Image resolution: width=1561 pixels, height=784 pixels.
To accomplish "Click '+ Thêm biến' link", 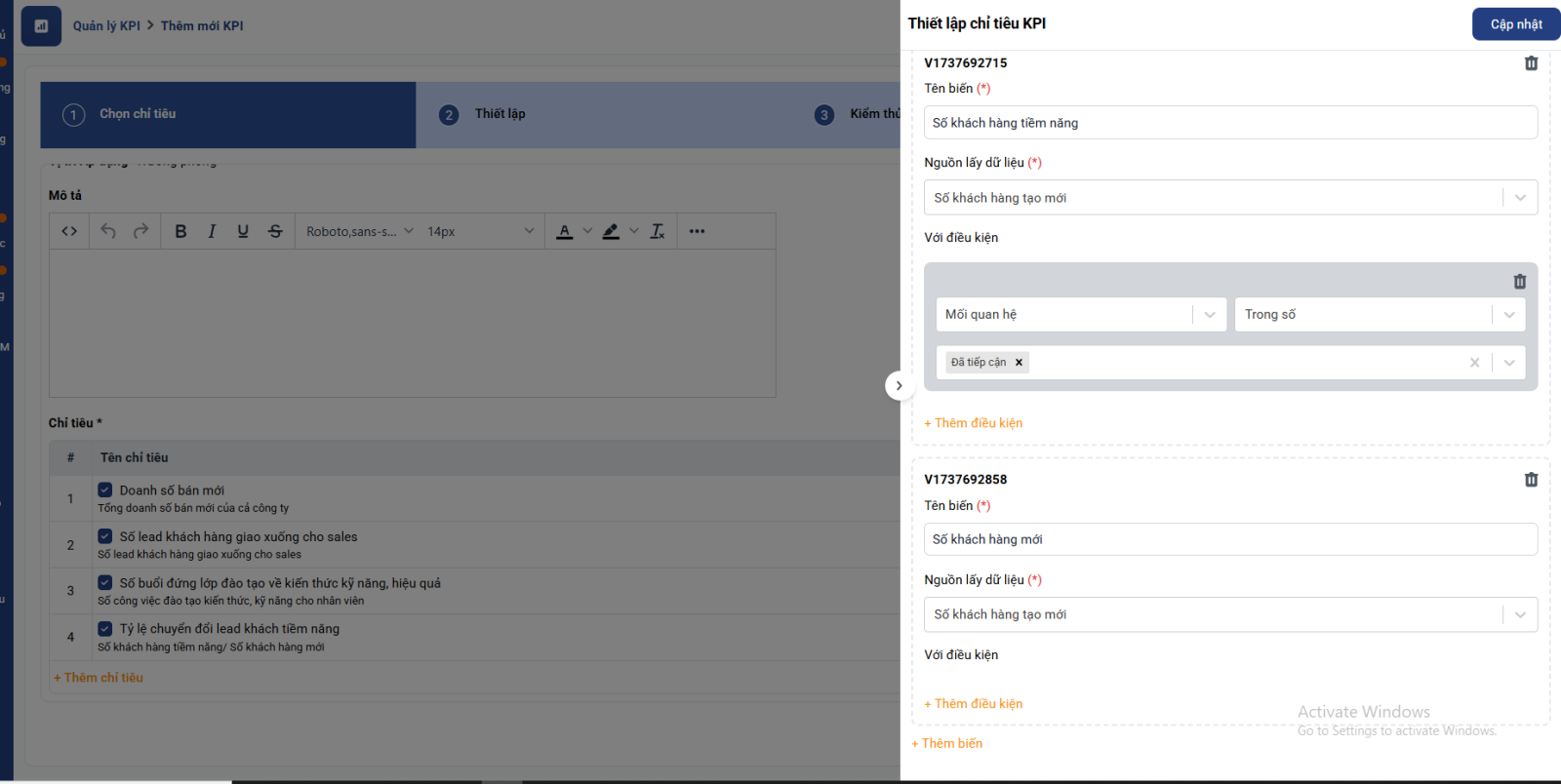I will [x=947, y=743].
